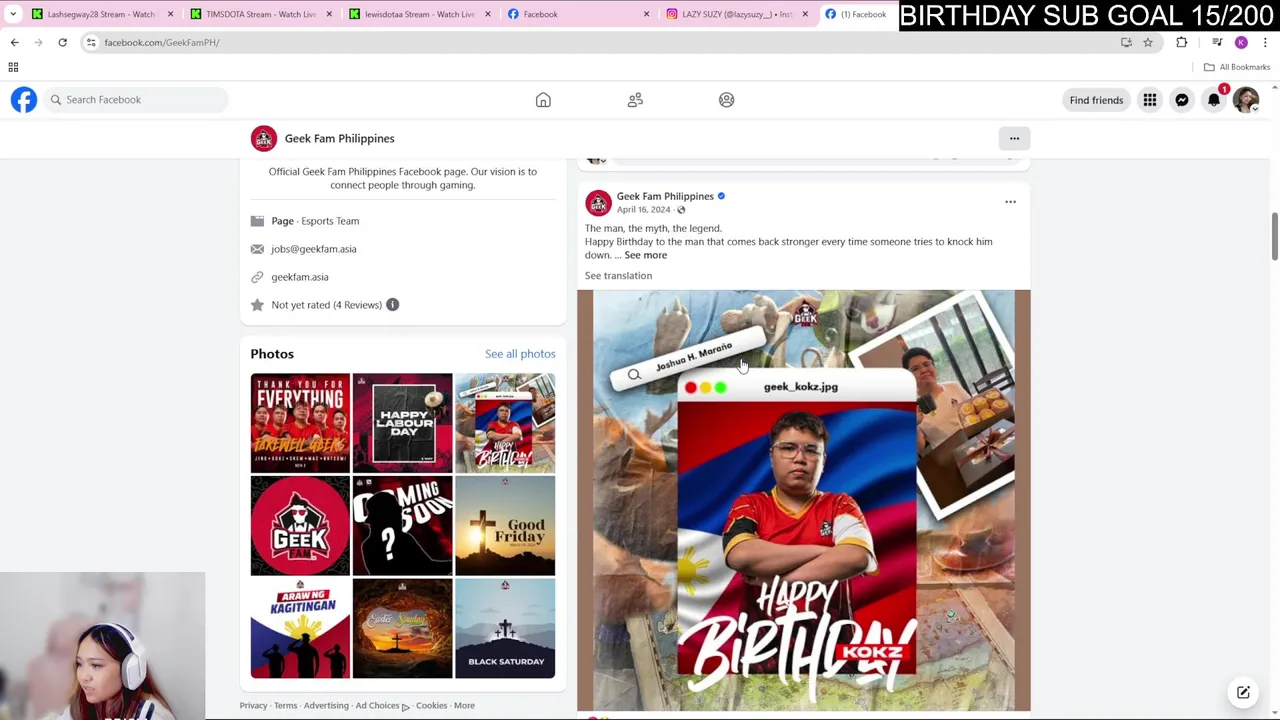Open the Good Friday photo thumbnail
This screenshot has width=1280, height=720.
coord(505,526)
